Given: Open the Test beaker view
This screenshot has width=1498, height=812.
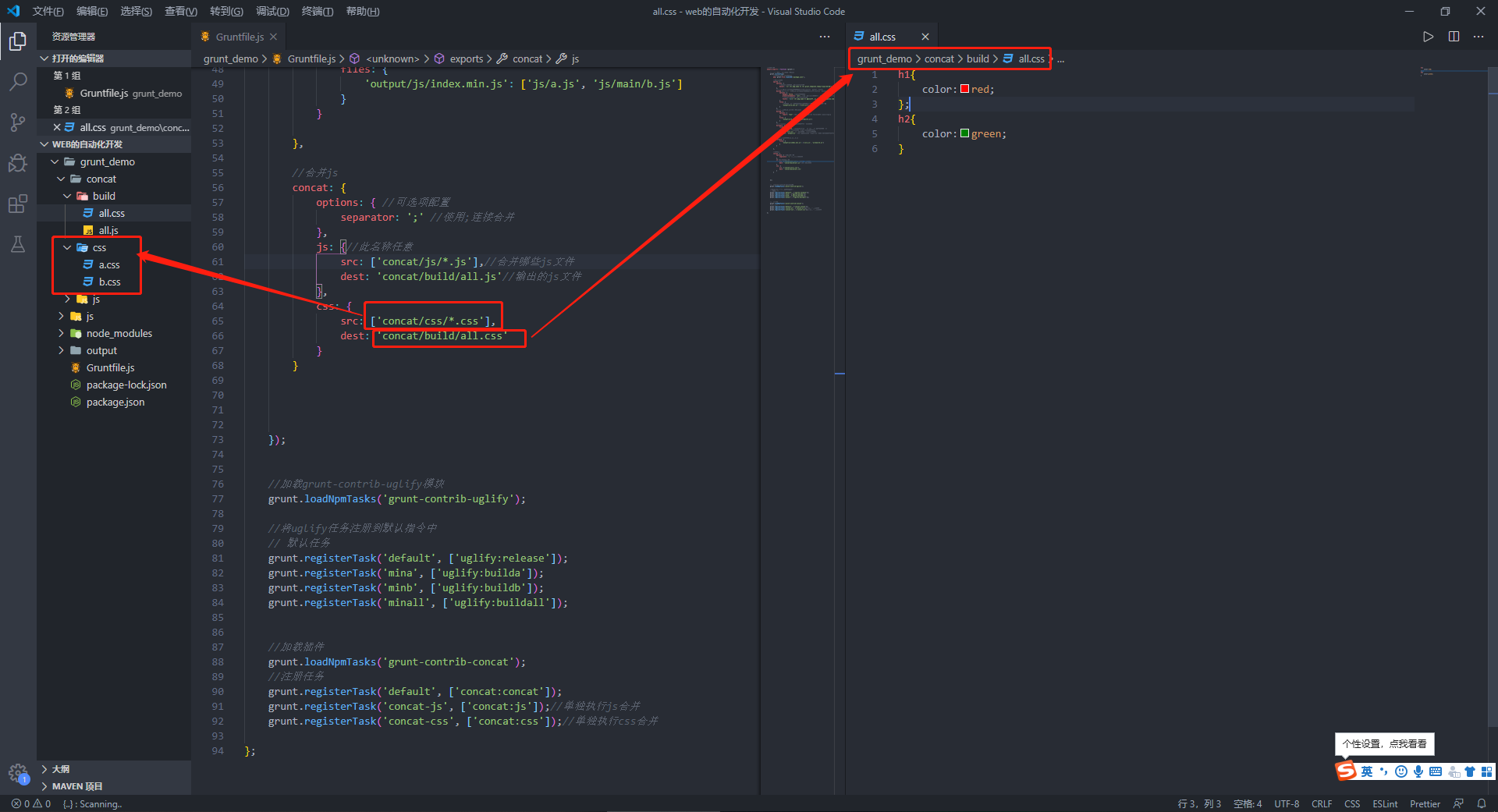Looking at the screenshot, I should (18, 244).
